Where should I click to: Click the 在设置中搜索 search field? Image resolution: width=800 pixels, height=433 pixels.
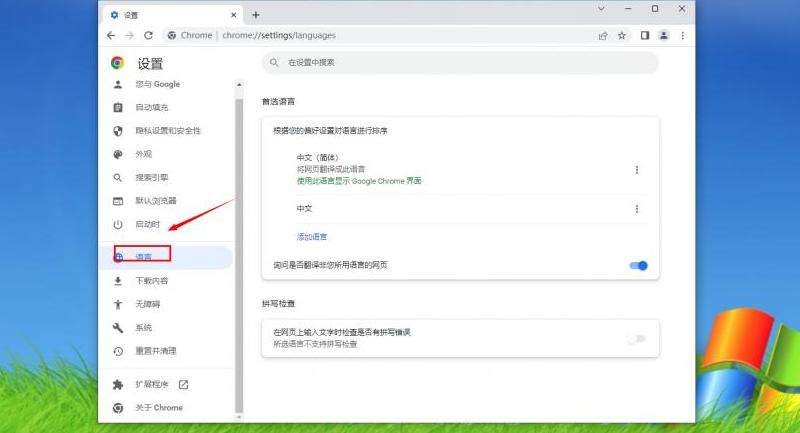coord(460,62)
